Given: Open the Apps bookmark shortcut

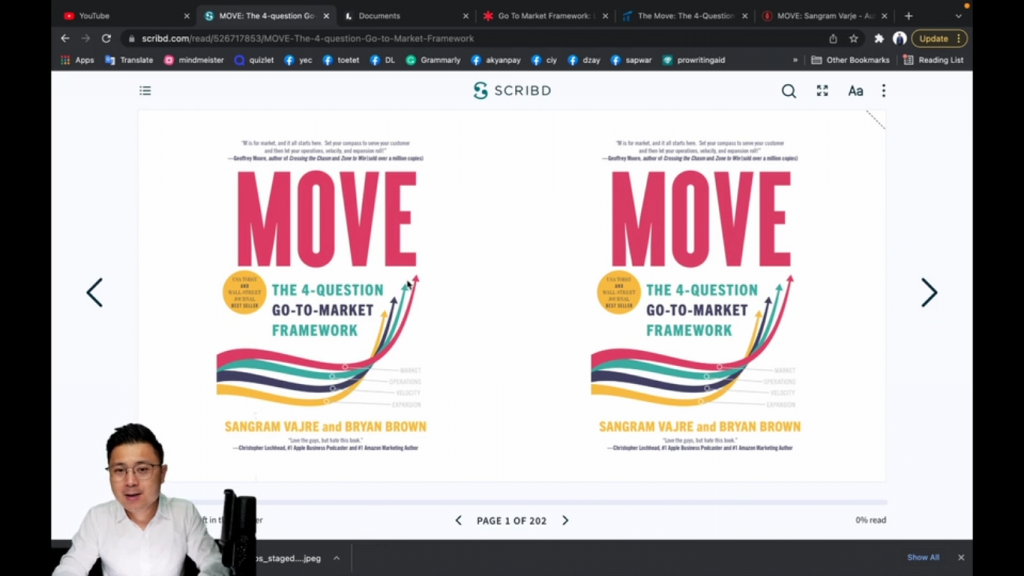Looking at the screenshot, I should coord(77,60).
